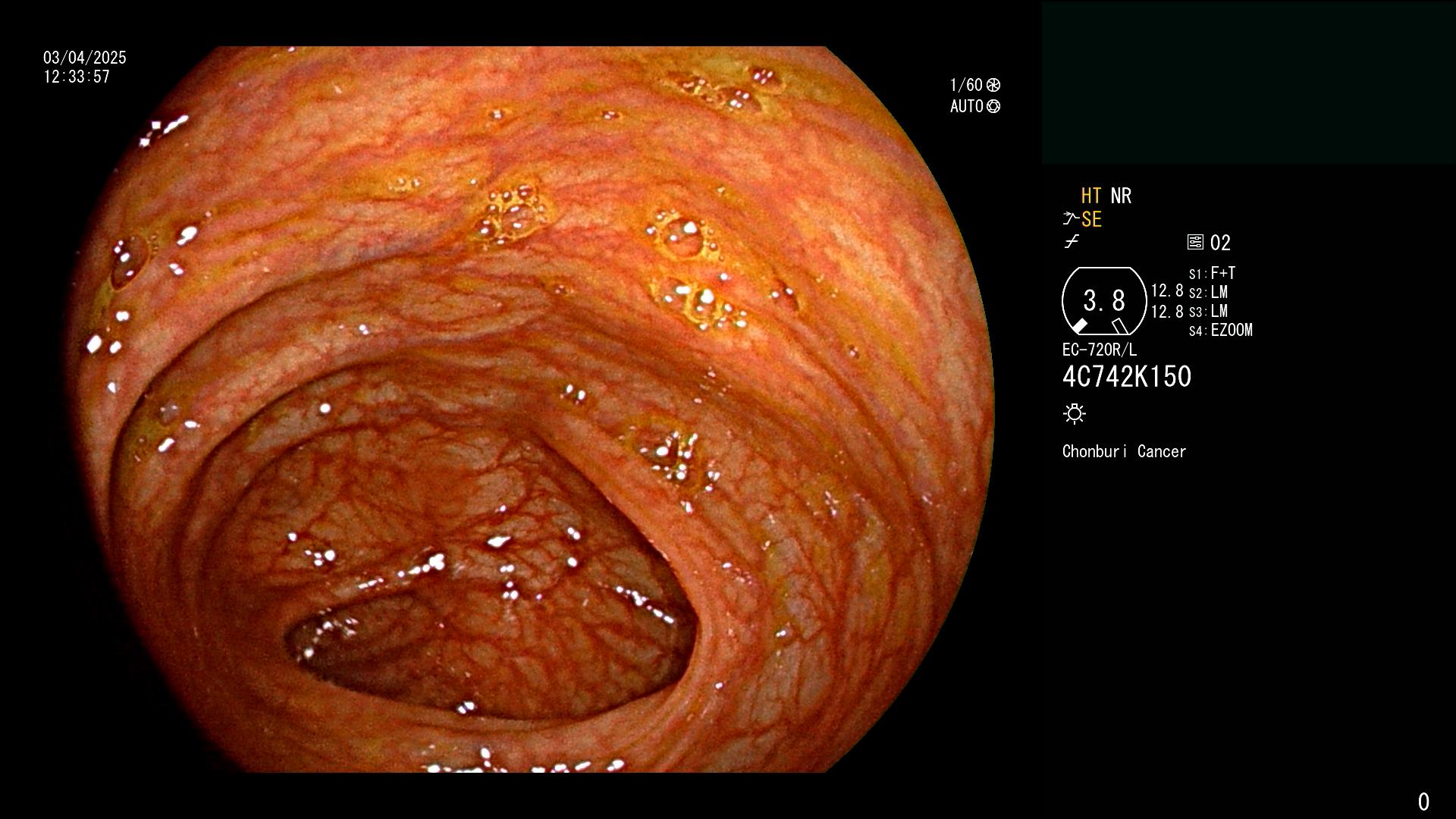Click the settings sliders icon beside 02
This screenshot has height=819, width=1456.
[1195, 243]
